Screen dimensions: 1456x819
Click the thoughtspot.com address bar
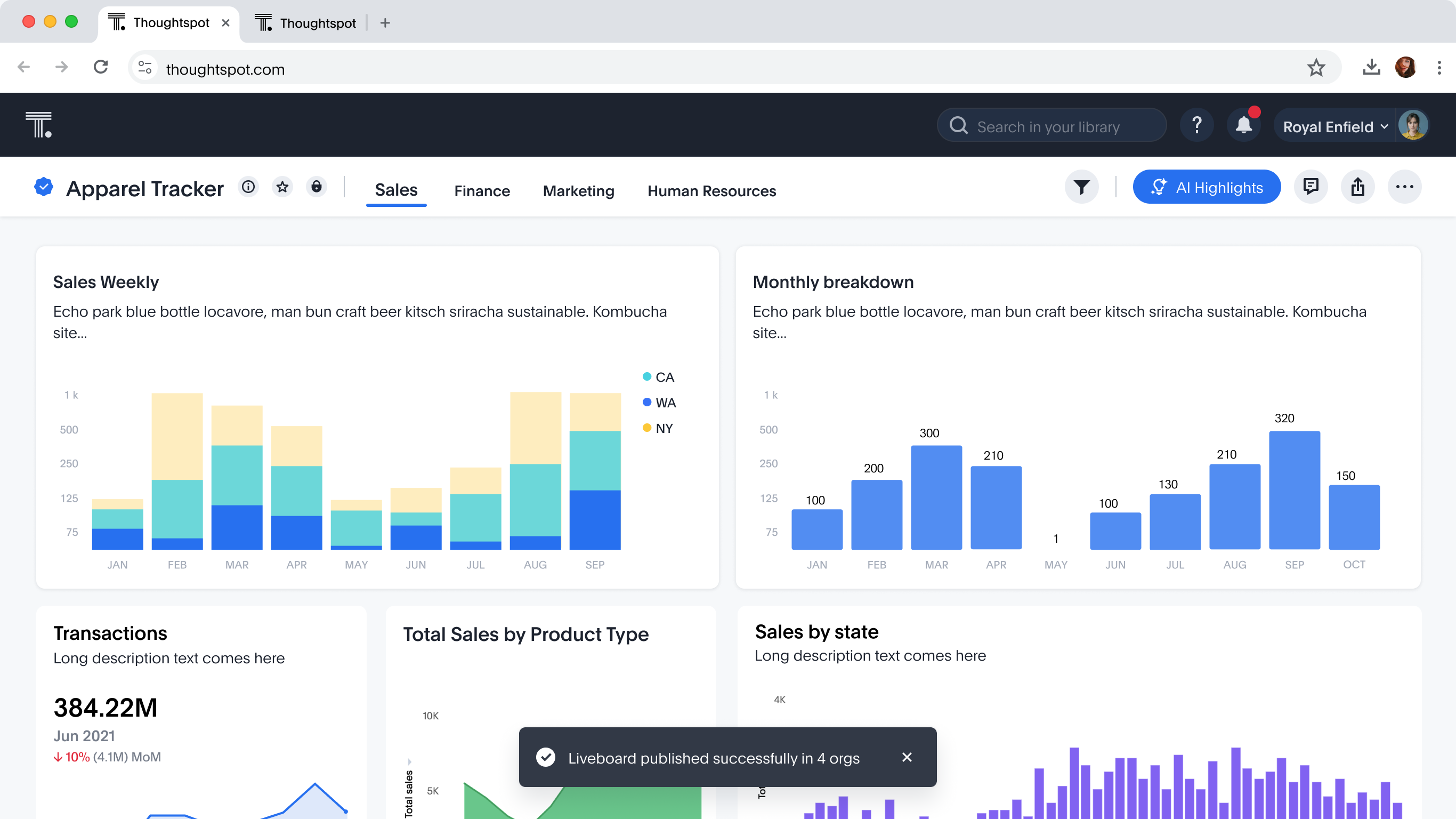coord(735,68)
